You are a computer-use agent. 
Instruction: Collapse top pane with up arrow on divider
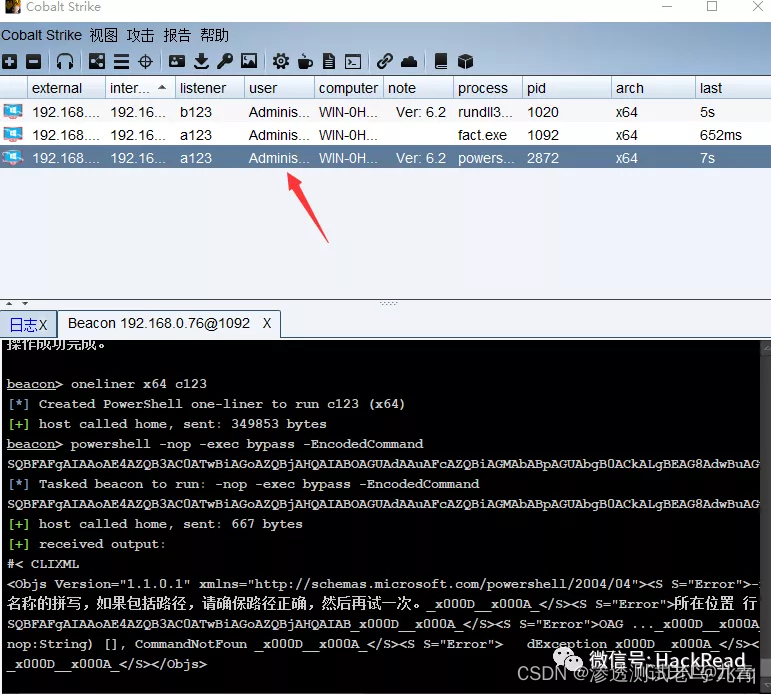click(x=9, y=303)
